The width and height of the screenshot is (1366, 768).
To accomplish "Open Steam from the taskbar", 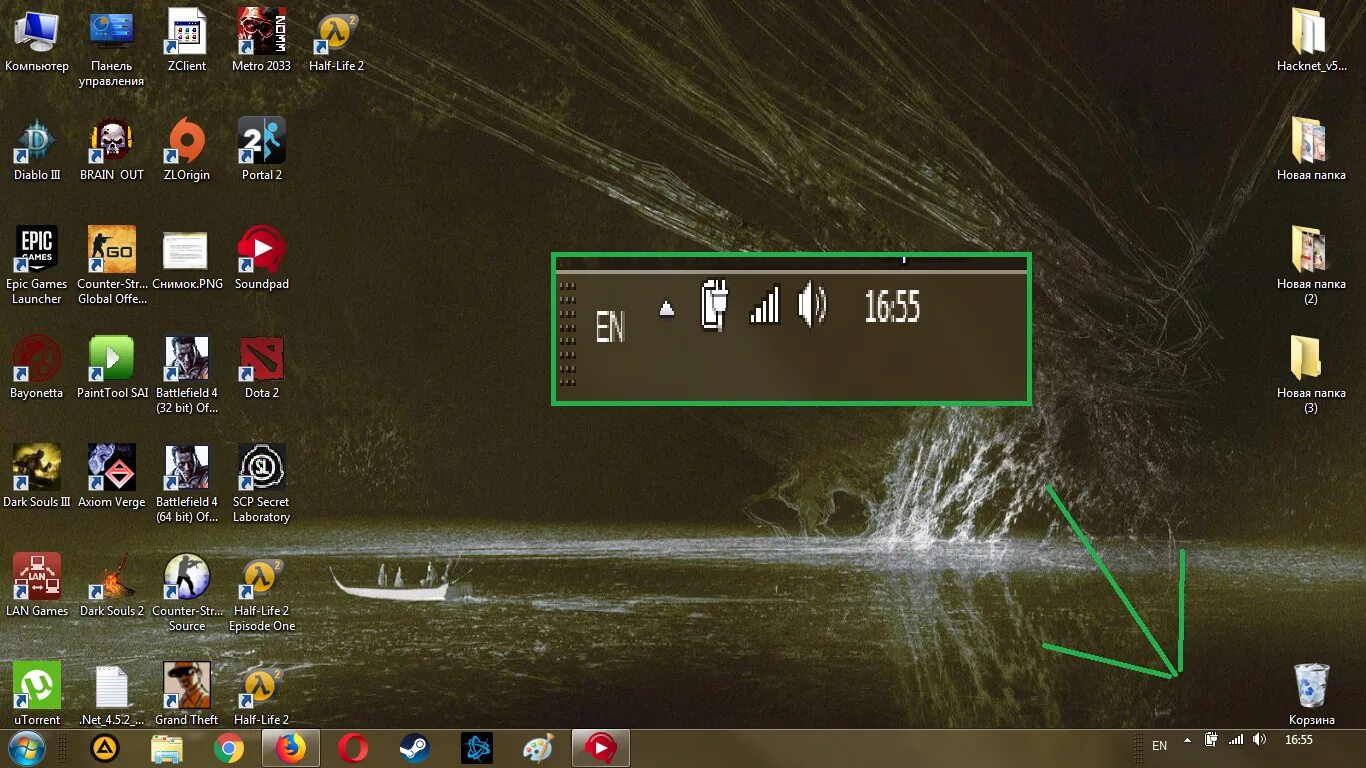I will point(414,748).
